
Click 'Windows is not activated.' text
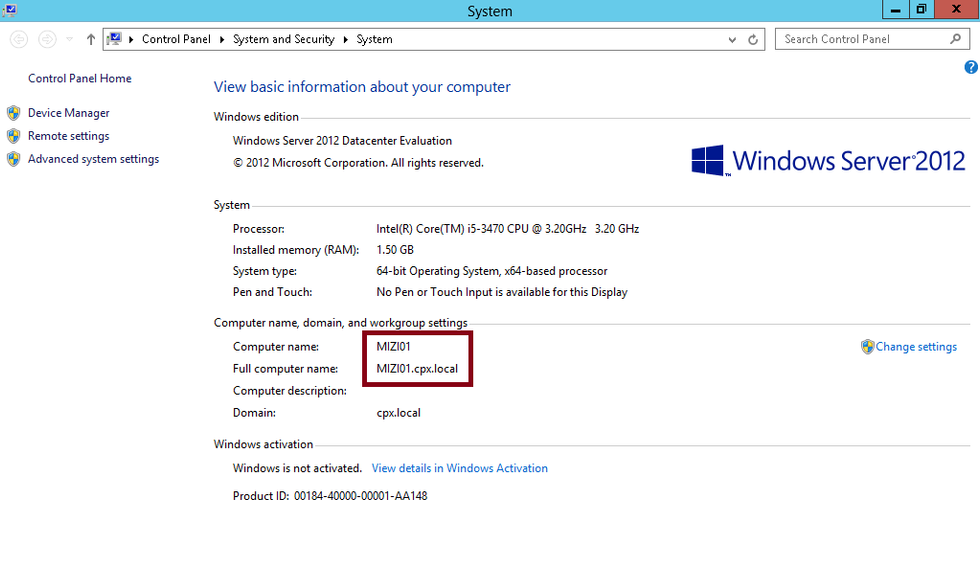[x=298, y=468]
